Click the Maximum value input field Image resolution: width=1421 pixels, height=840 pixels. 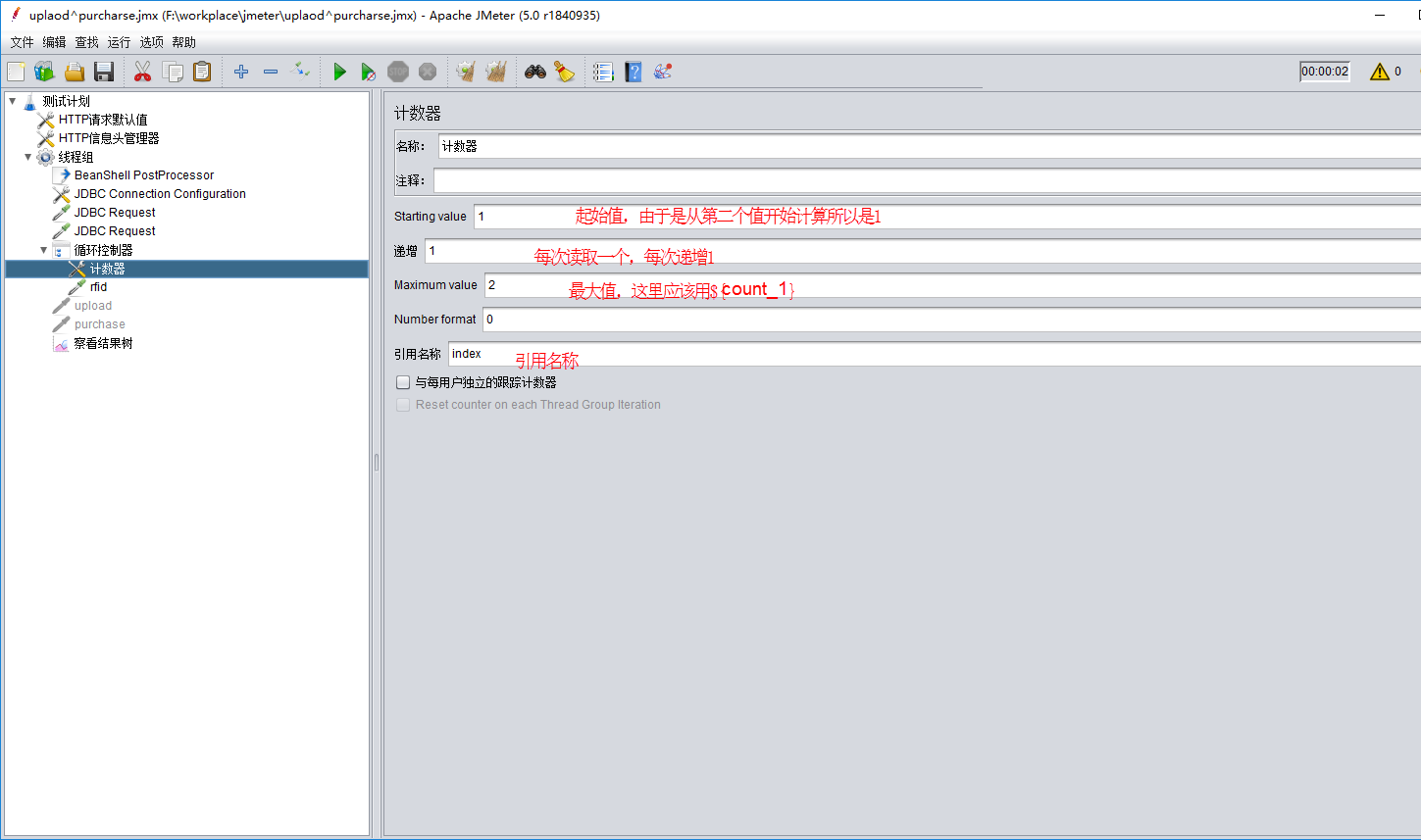(x=952, y=285)
